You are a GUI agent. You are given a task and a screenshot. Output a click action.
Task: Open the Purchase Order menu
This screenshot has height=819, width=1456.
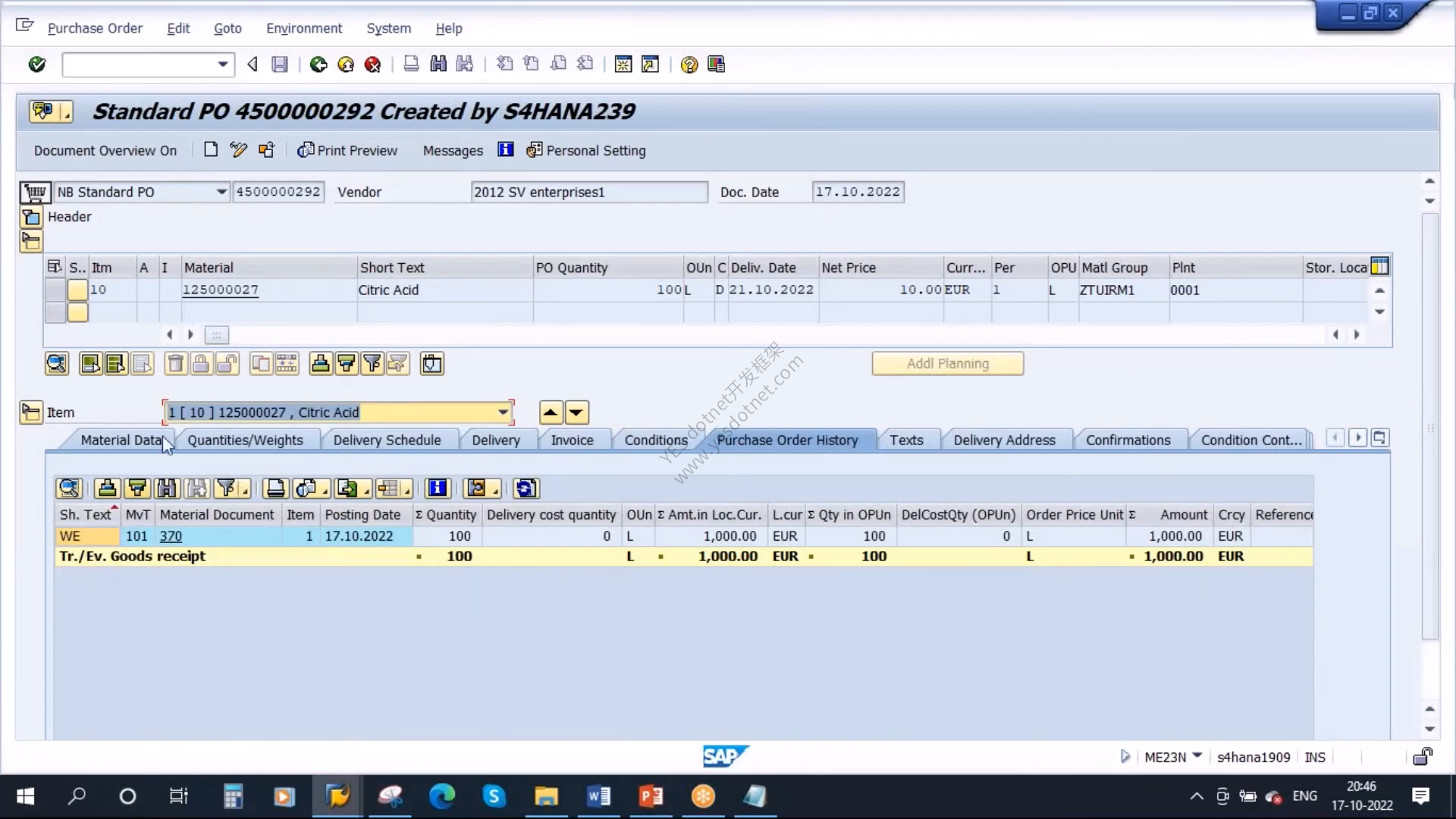point(95,28)
